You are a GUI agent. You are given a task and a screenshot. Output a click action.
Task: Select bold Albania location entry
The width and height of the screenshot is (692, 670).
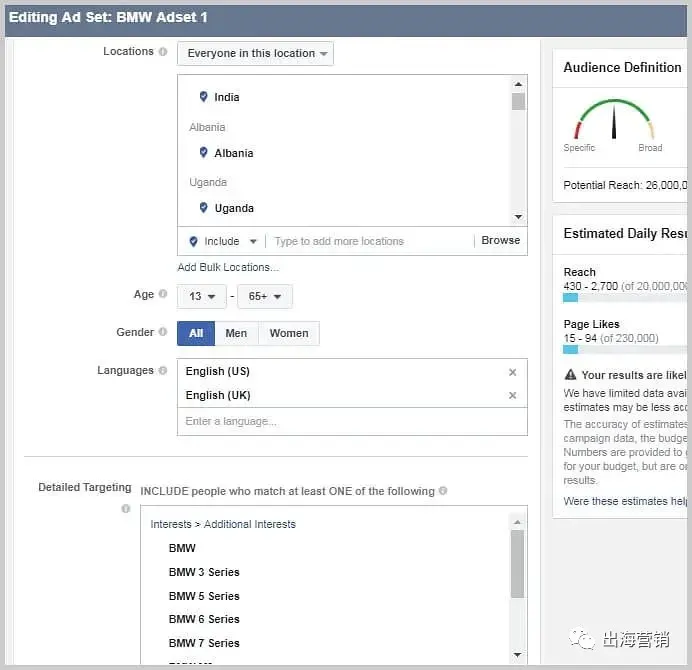click(234, 153)
